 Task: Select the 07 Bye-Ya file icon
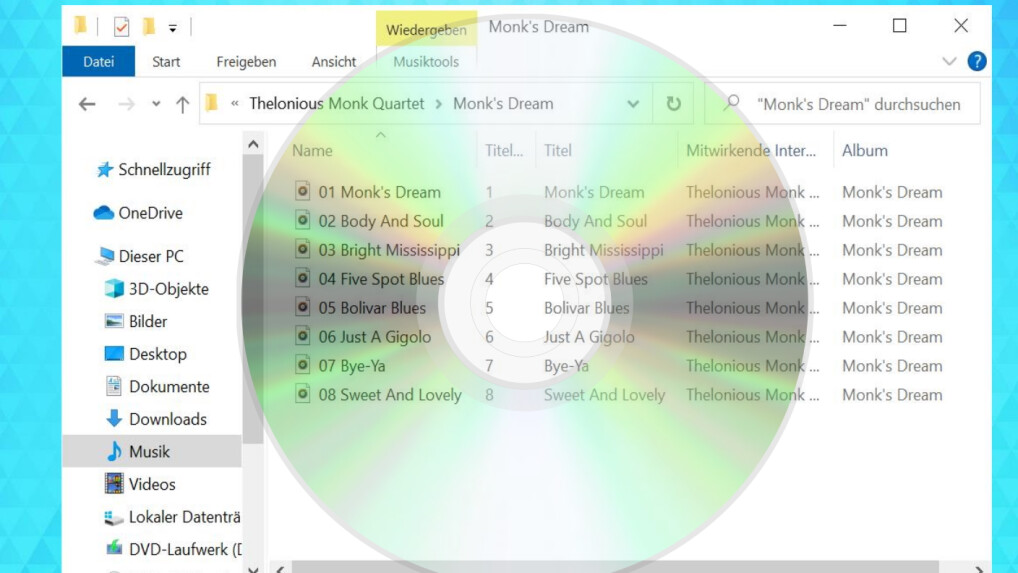[302, 365]
